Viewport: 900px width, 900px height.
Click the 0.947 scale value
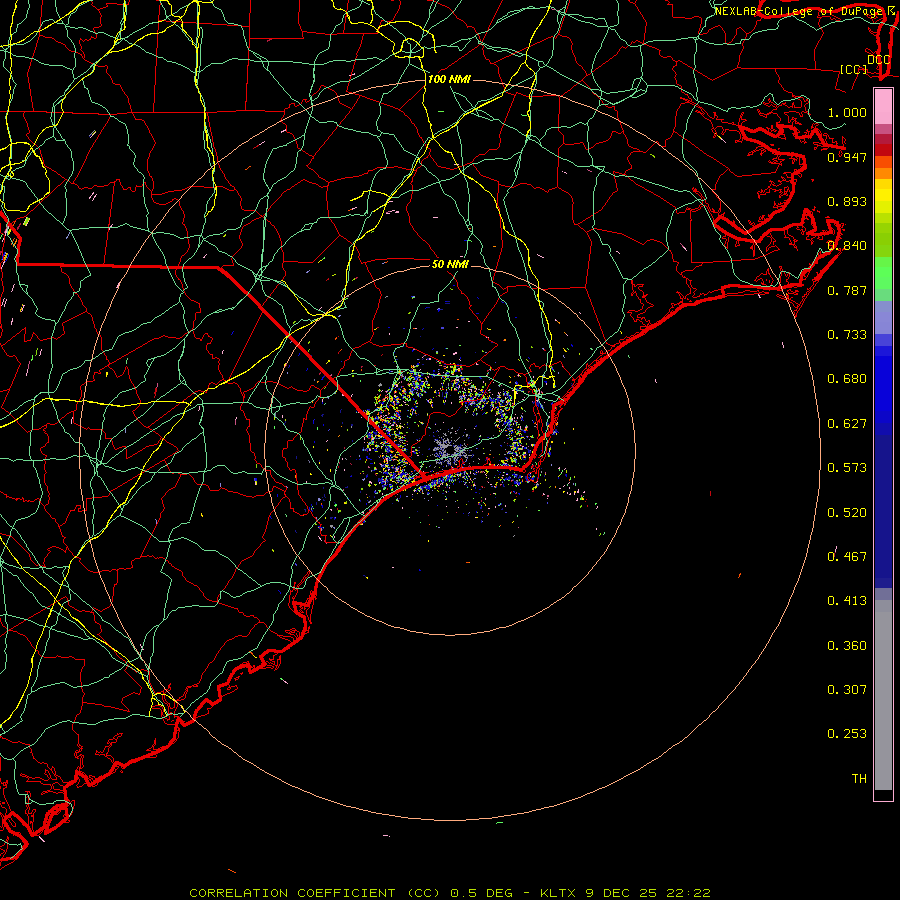pos(847,157)
